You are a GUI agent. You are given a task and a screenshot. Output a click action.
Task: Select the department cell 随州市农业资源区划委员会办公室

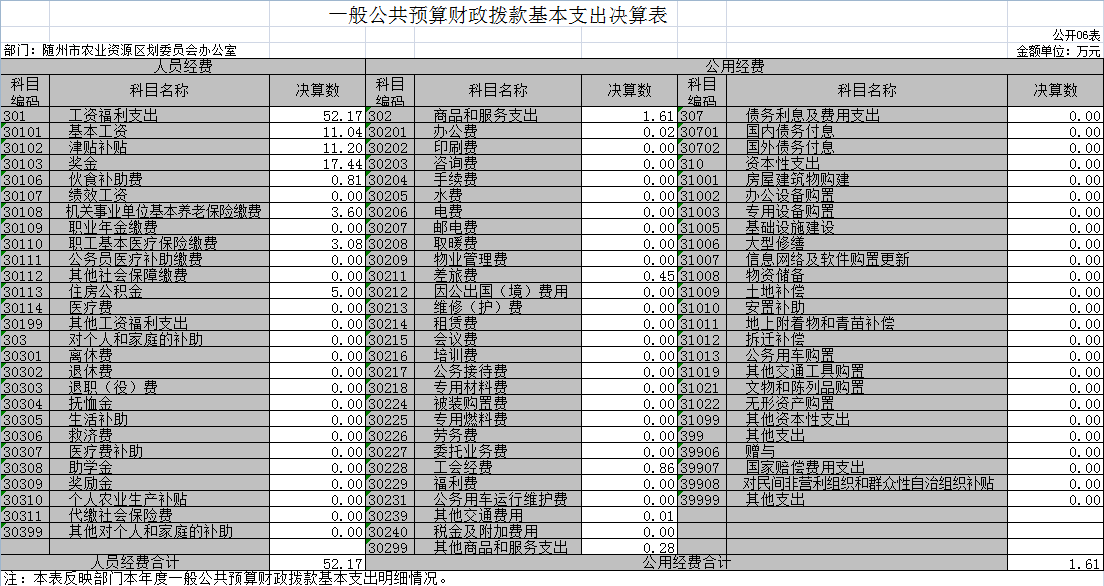(120, 50)
